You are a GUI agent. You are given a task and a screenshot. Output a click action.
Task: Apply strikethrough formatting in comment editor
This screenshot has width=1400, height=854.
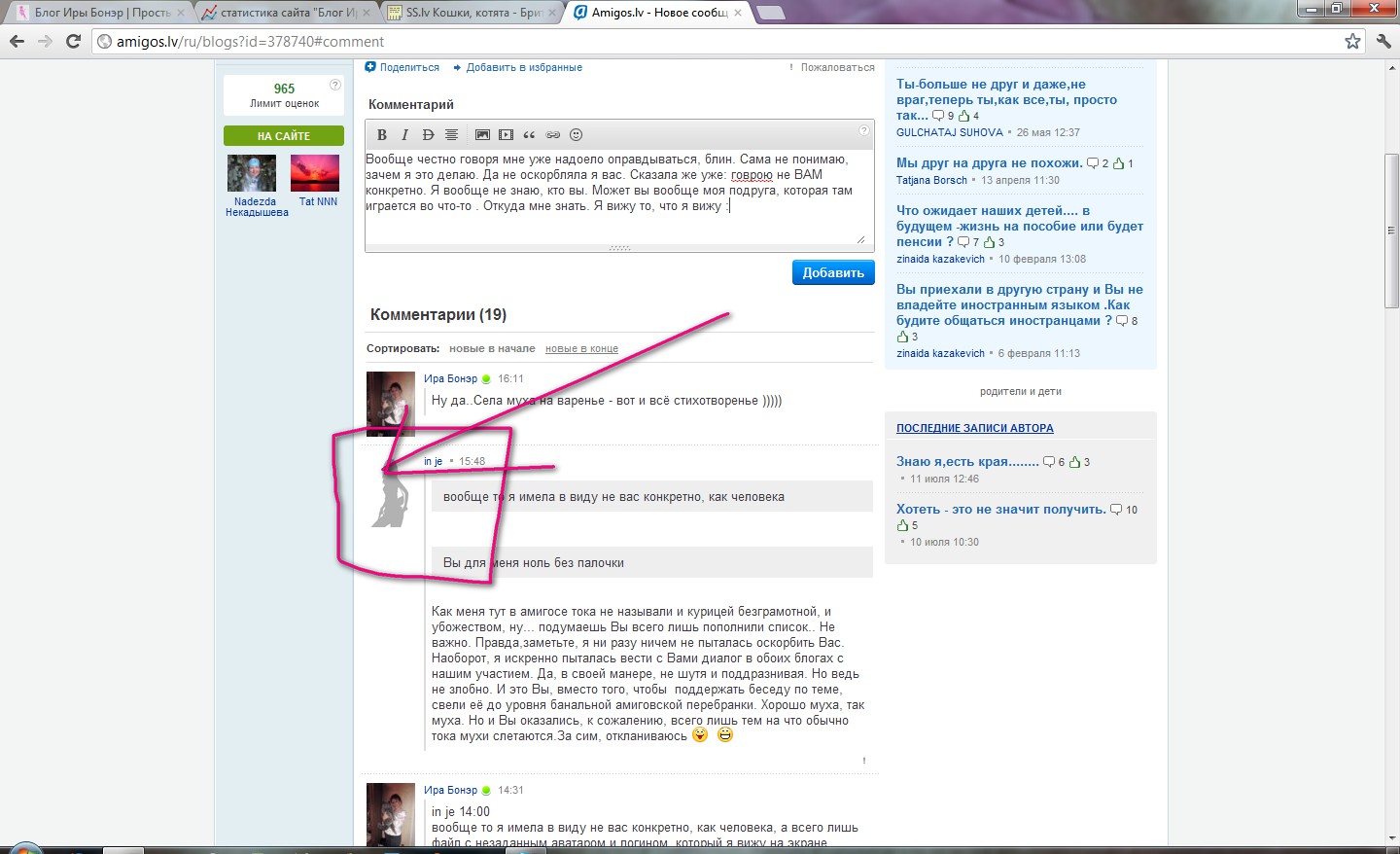428,135
